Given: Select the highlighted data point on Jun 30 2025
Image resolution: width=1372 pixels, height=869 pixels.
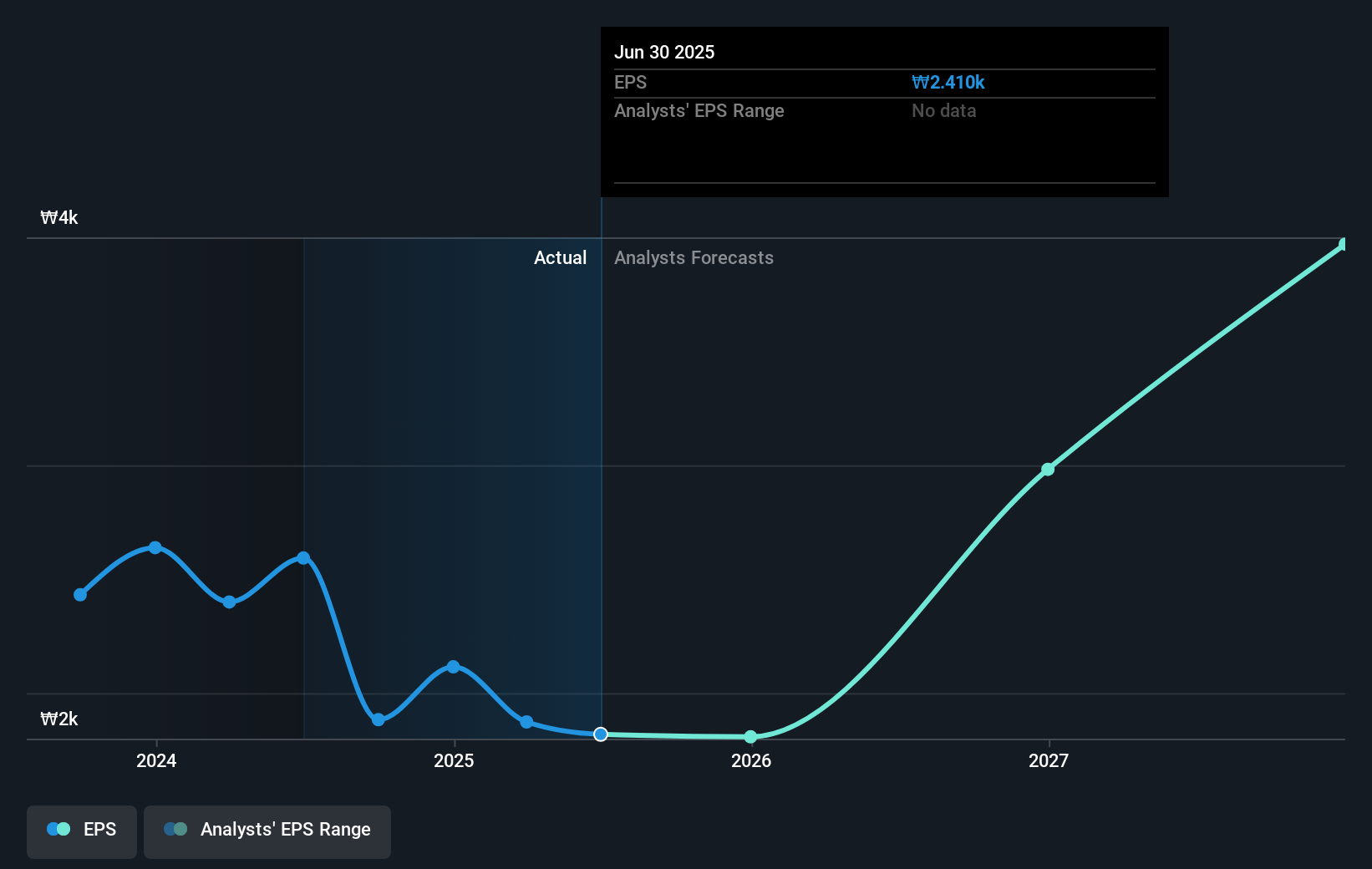Looking at the screenshot, I should click(x=600, y=734).
